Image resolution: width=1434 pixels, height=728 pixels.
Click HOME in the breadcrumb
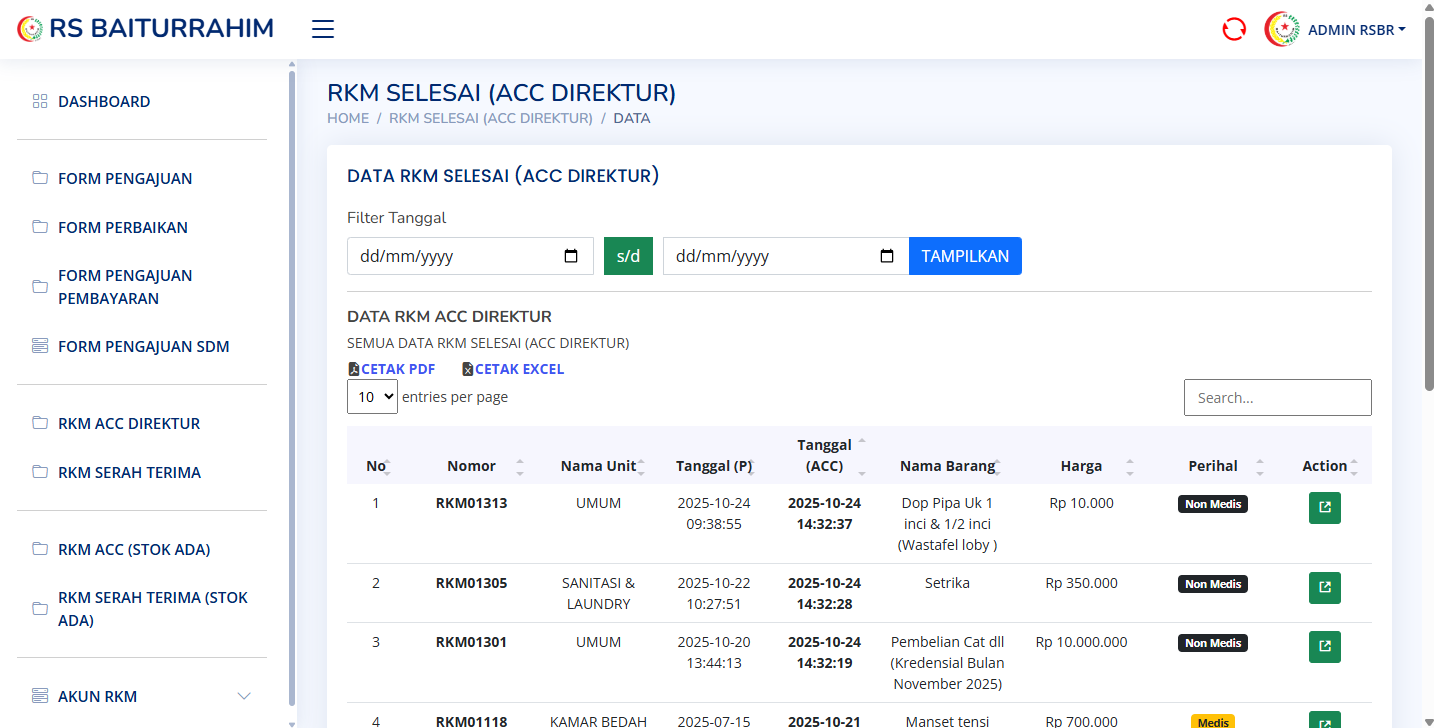348,118
